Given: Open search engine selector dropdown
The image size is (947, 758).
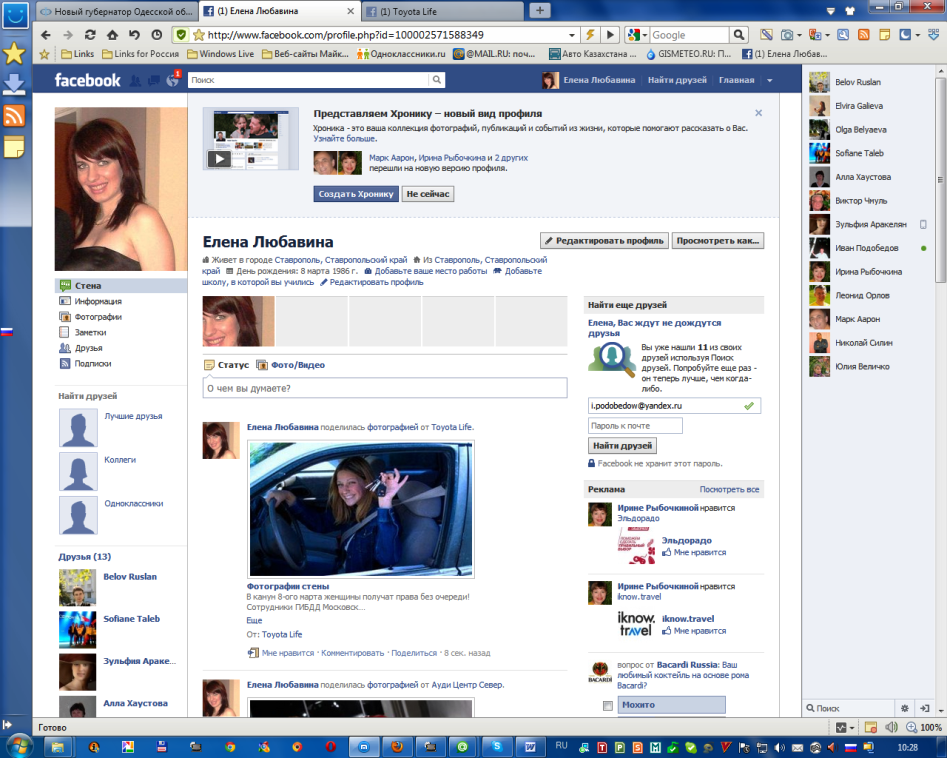Looking at the screenshot, I should coord(645,35).
